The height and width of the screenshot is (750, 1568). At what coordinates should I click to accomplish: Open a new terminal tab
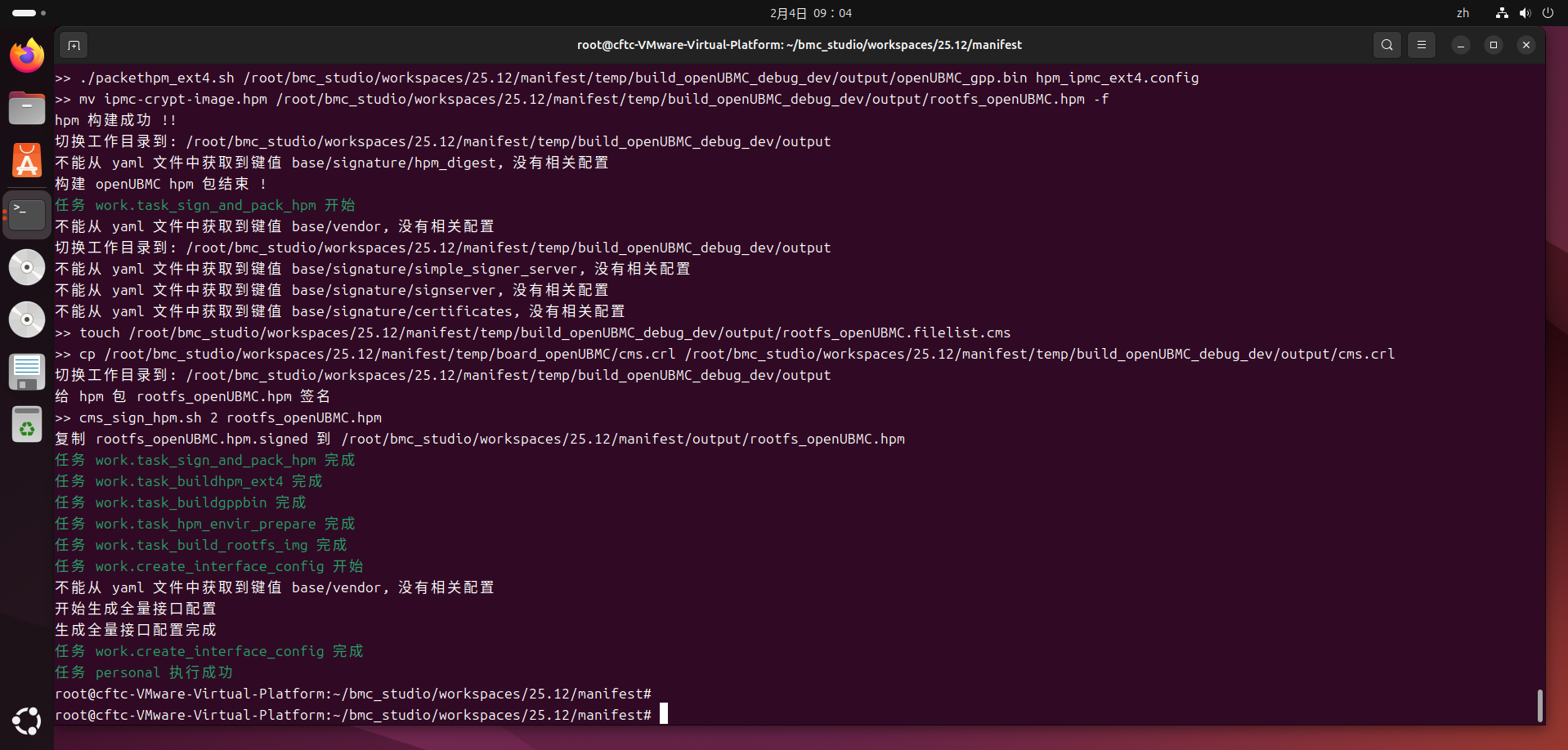74,45
